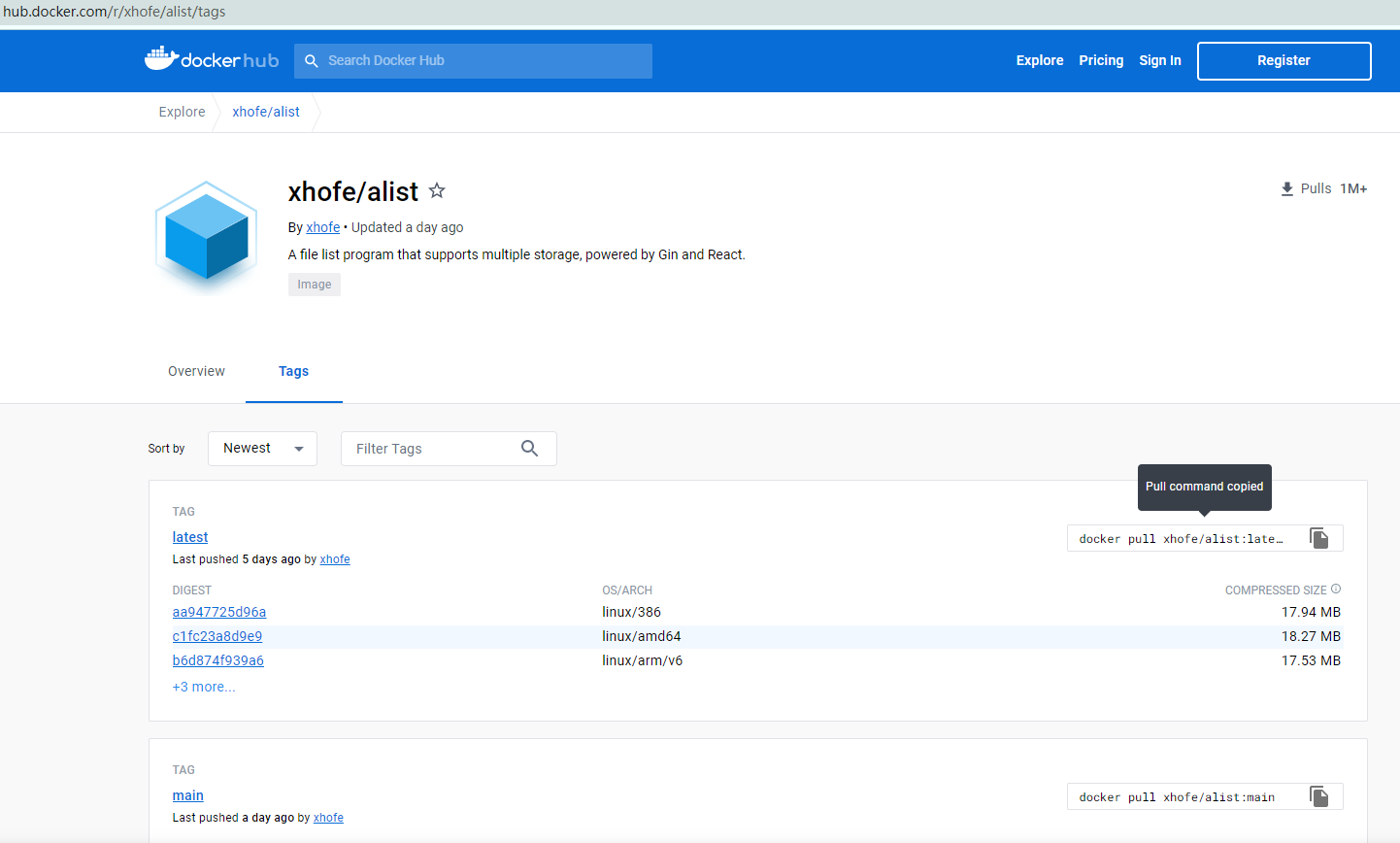This screenshot has width=1400, height=843.
Task: Open the Sort by Newest dropdown
Action: 262,449
